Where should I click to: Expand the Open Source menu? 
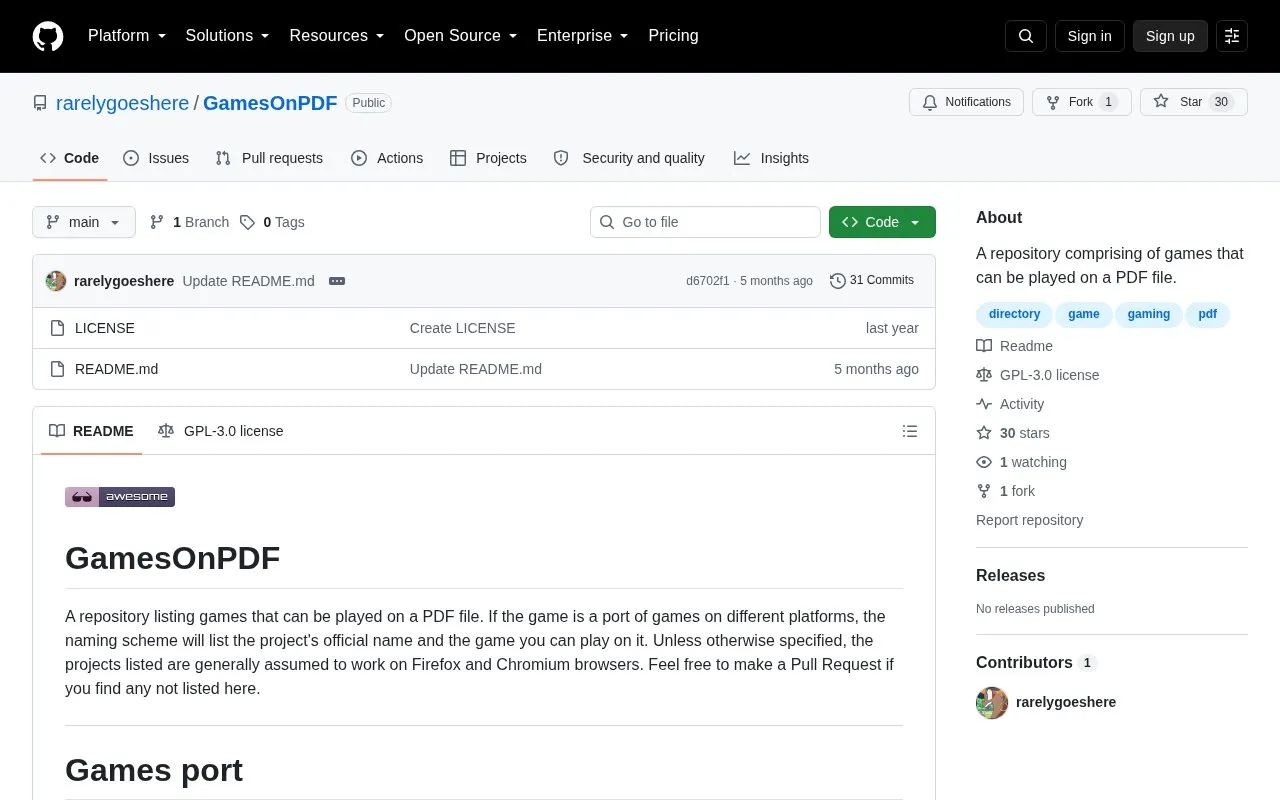461,36
